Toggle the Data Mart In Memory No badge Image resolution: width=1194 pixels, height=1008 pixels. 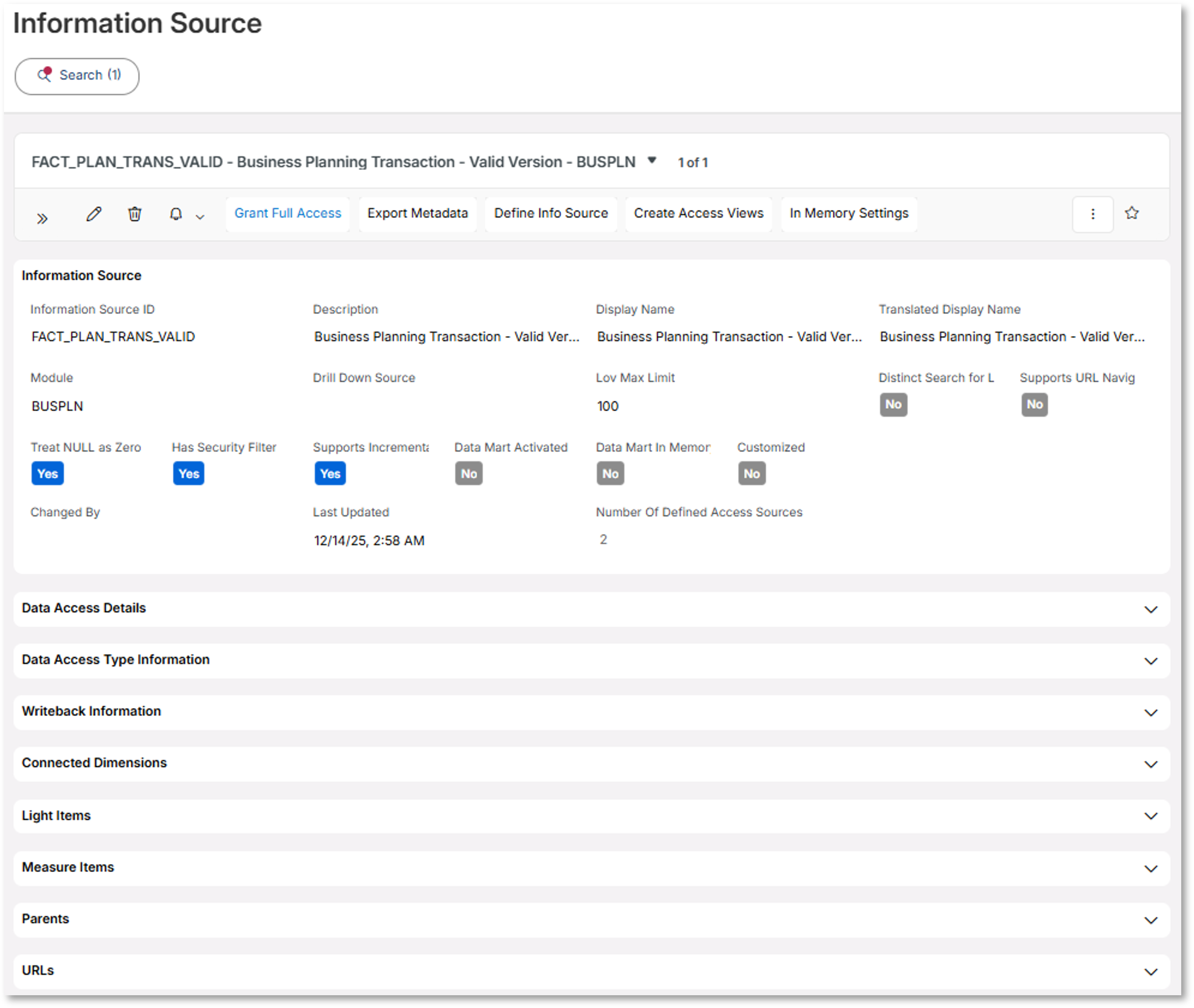[x=611, y=474]
